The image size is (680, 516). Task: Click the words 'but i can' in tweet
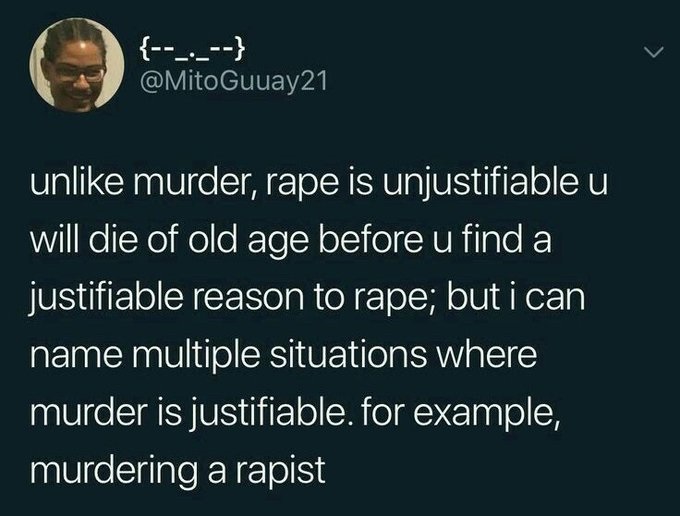point(516,297)
